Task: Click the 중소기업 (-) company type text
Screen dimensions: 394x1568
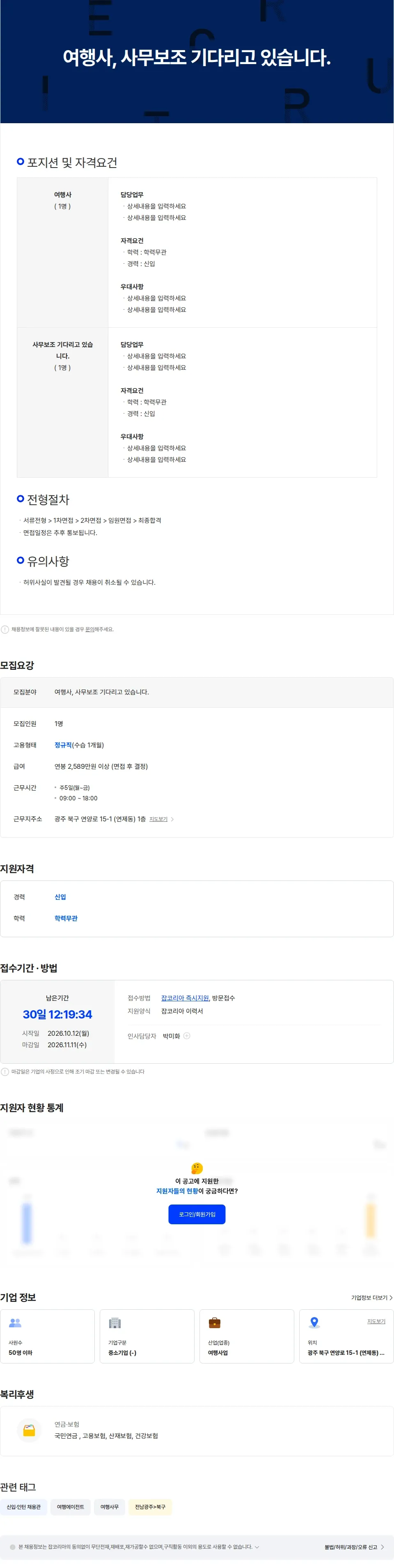Action: [x=122, y=1352]
